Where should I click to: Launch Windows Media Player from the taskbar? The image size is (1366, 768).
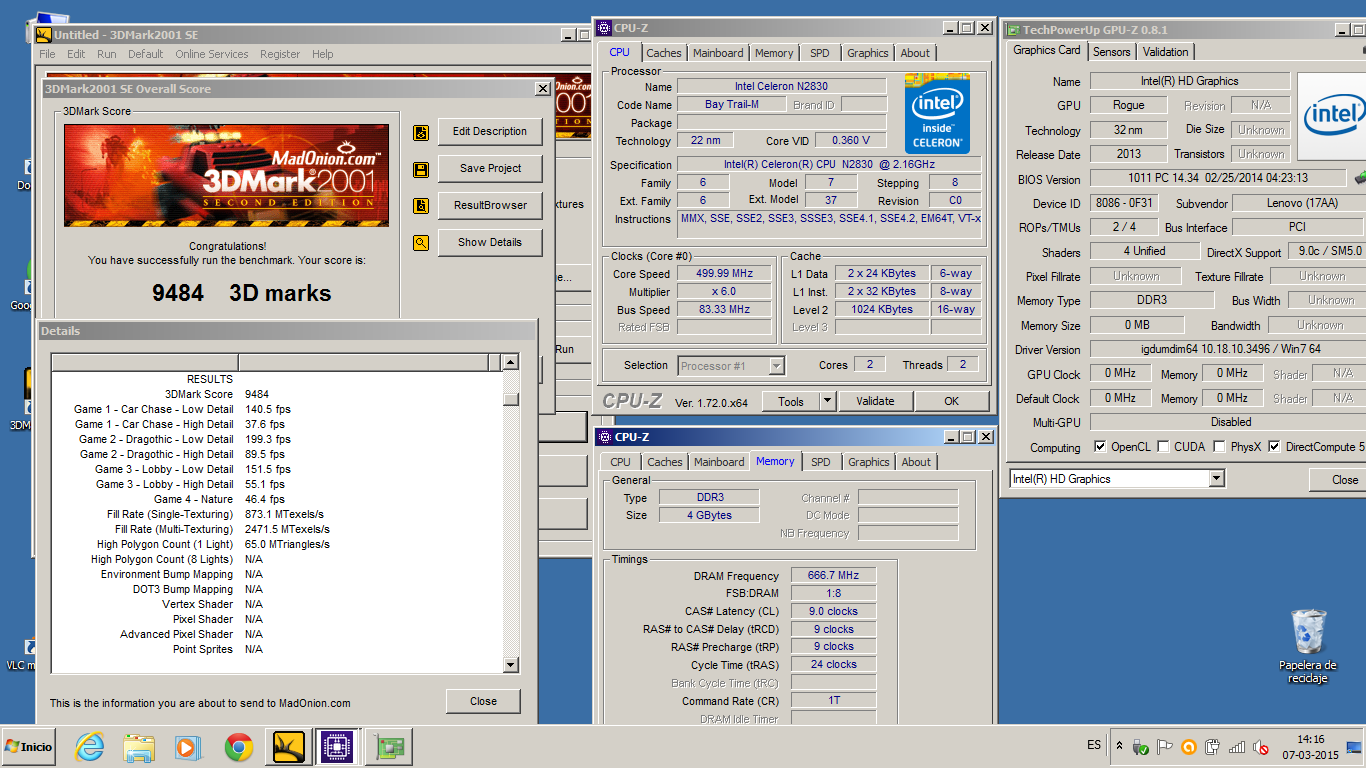[188, 747]
